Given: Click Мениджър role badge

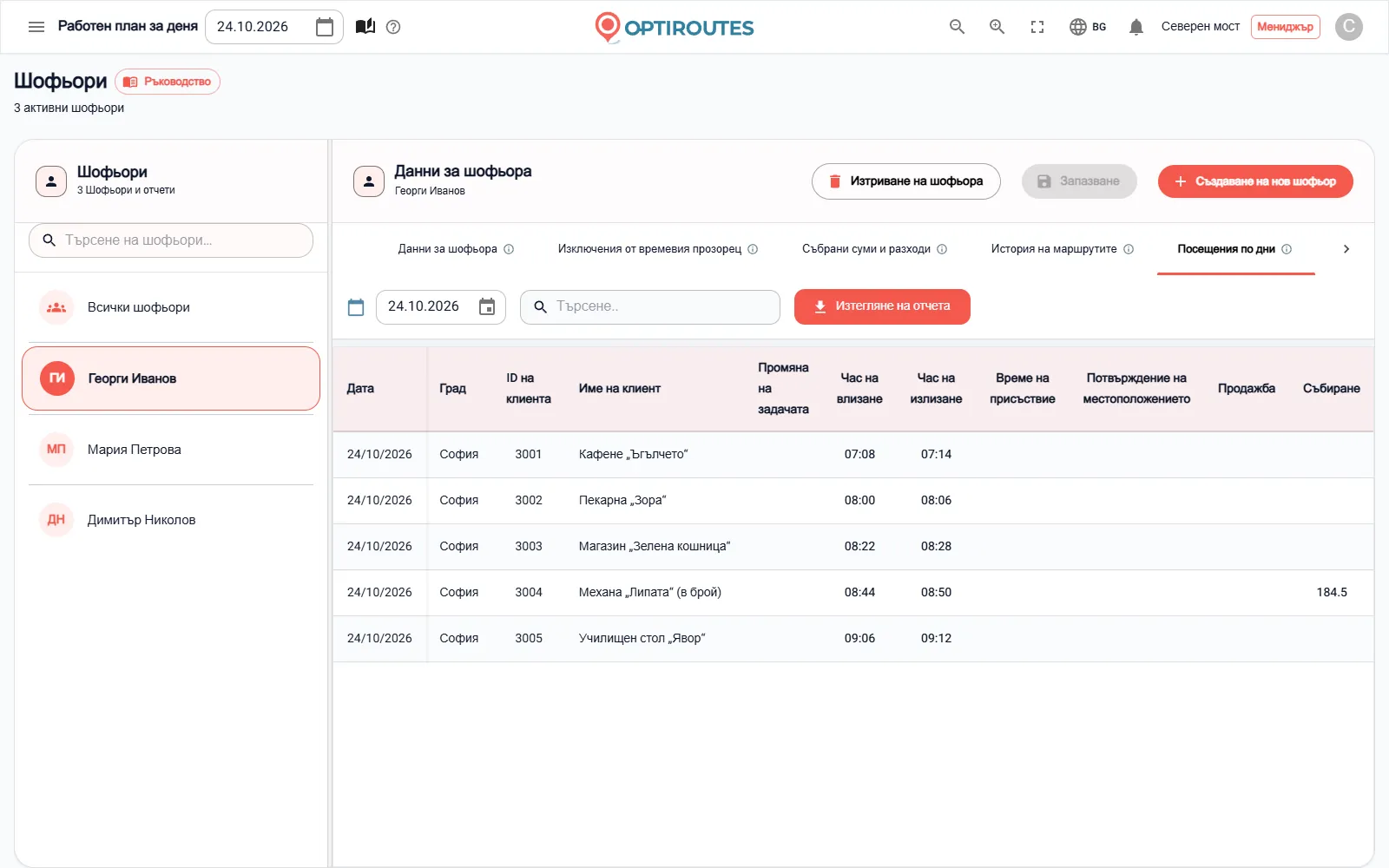Looking at the screenshot, I should (1285, 27).
